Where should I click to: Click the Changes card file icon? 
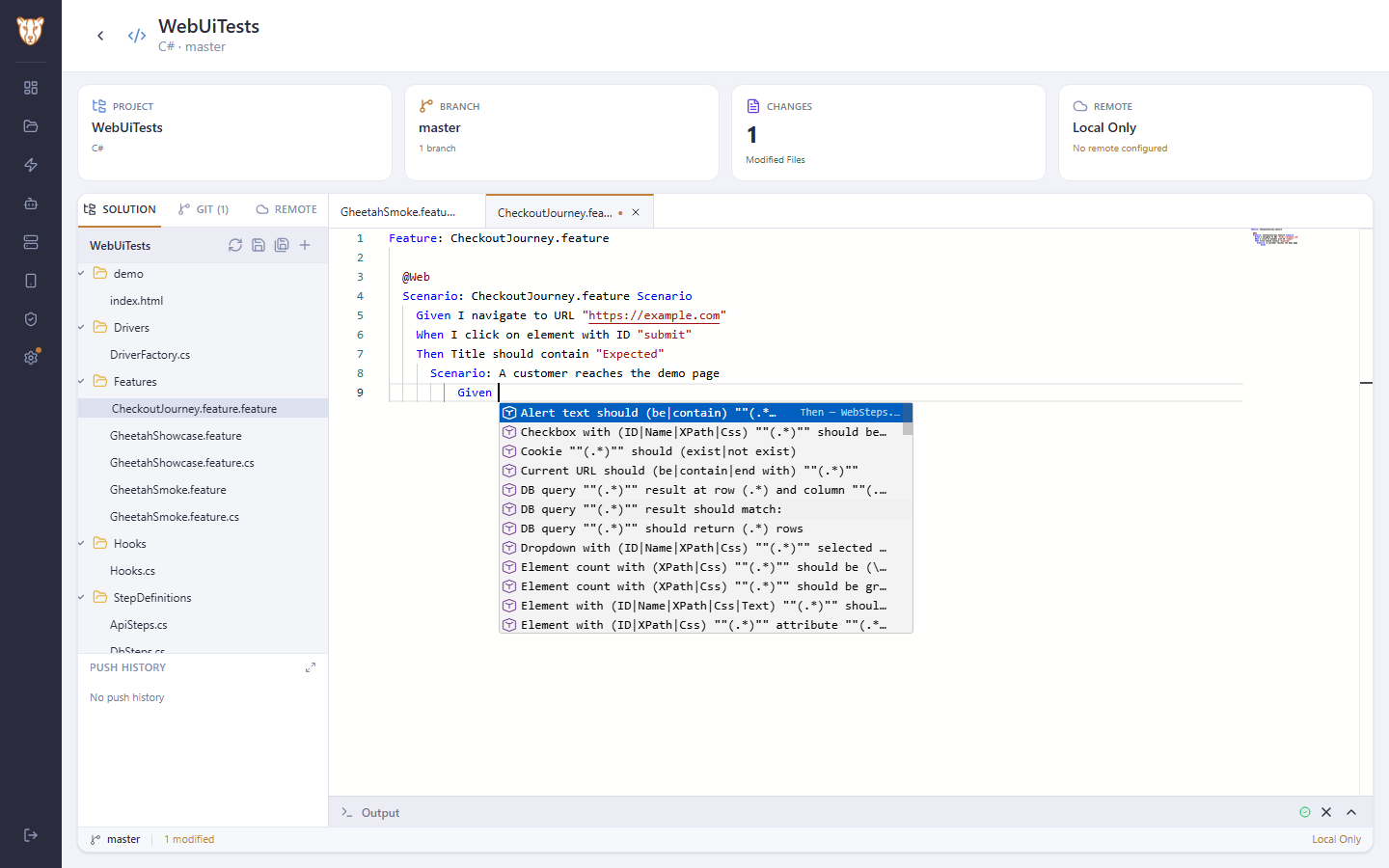[753, 106]
